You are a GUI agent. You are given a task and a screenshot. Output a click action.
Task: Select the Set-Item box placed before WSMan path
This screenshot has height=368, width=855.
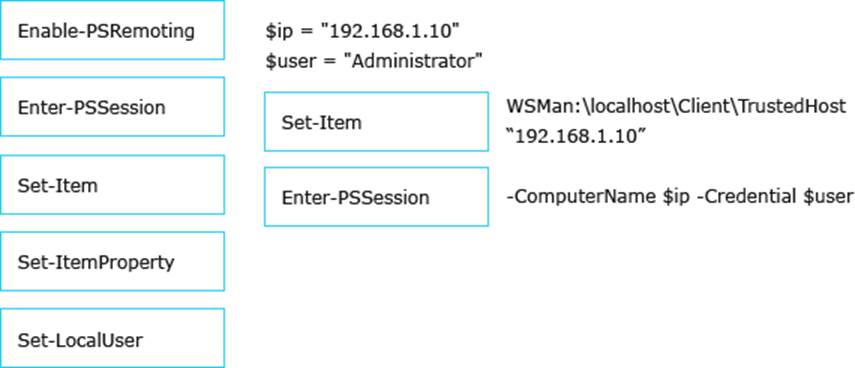[x=376, y=122]
